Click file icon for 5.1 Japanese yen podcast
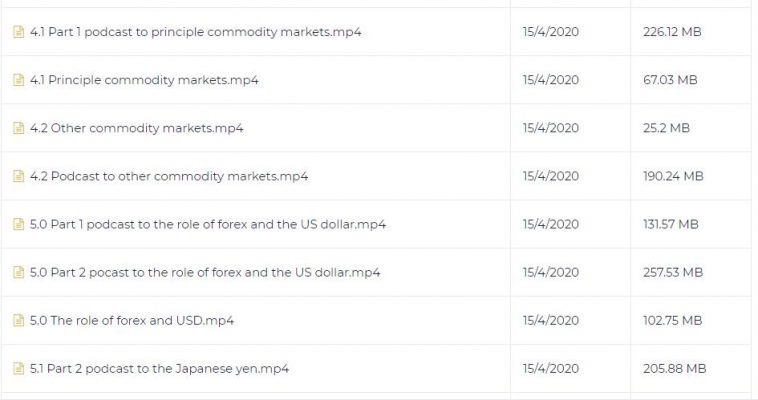The width and height of the screenshot is (758, 400). pyautogui.click(x=18, y=369)
